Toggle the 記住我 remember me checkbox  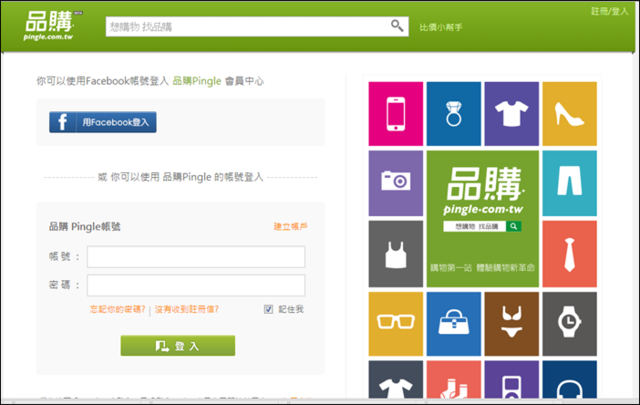click(268, 309)
